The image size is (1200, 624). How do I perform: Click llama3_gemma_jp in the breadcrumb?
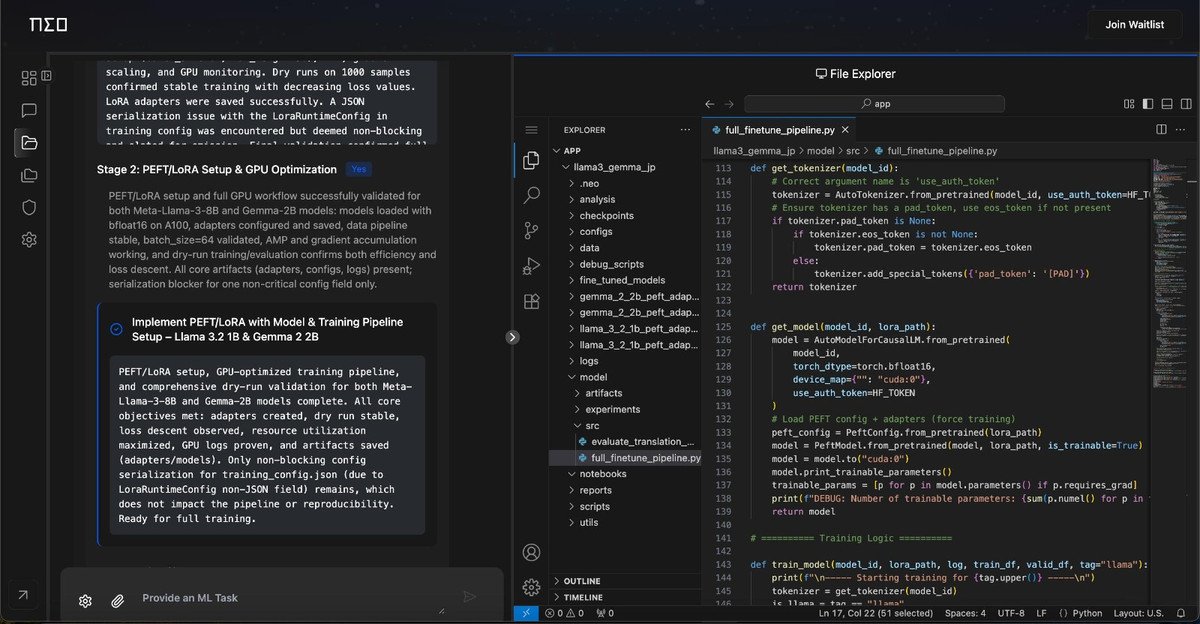click(754, 151)
